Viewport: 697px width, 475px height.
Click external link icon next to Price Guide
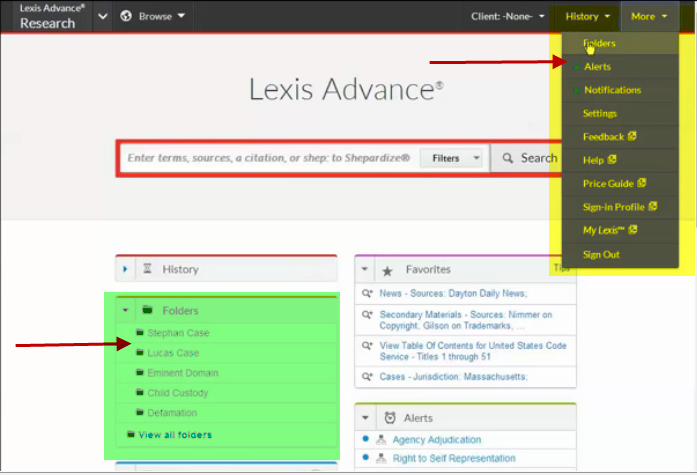(x=641, y=183)
